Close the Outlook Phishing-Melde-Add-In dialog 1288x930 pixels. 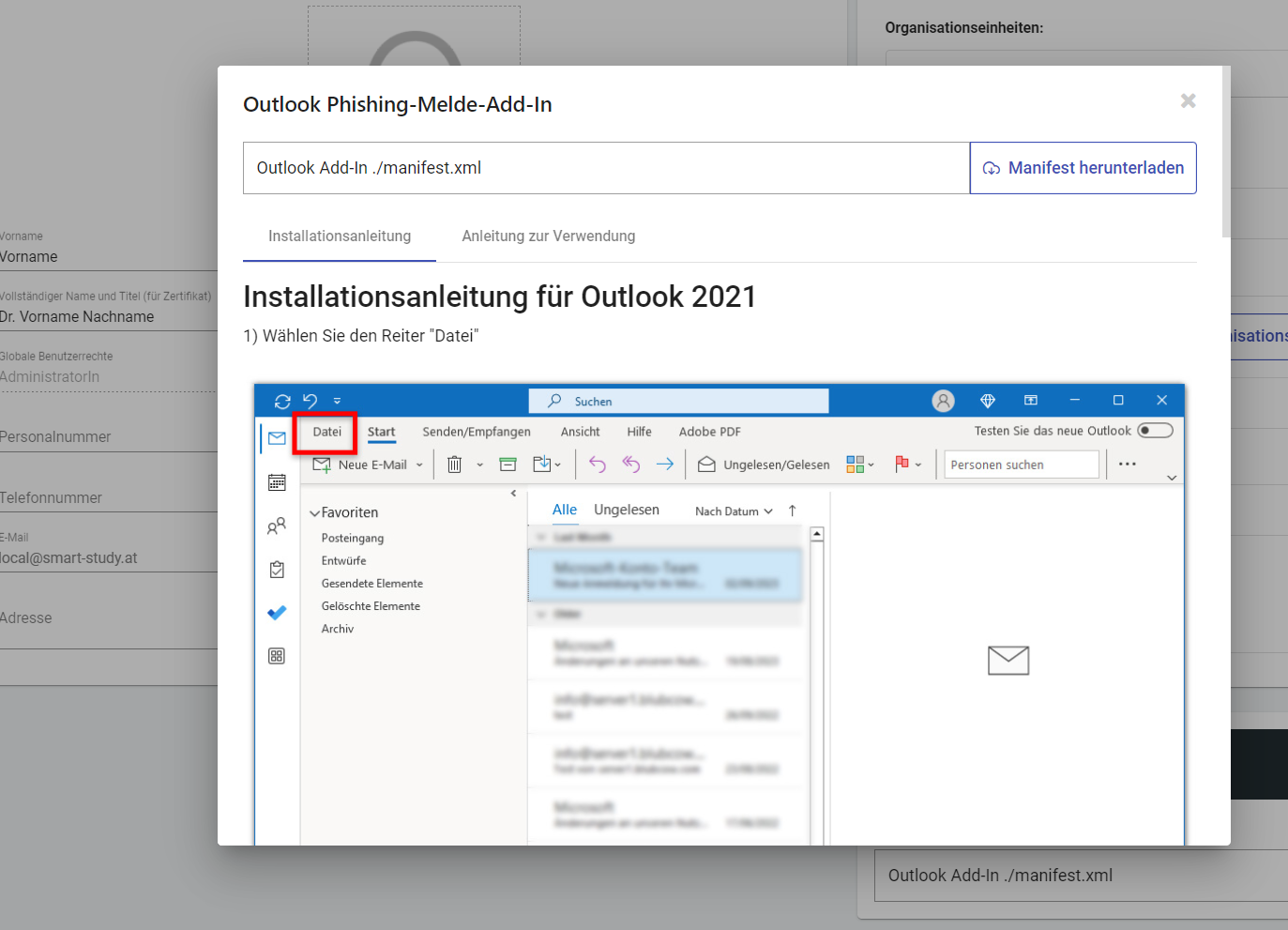[x=1188, y=100]
